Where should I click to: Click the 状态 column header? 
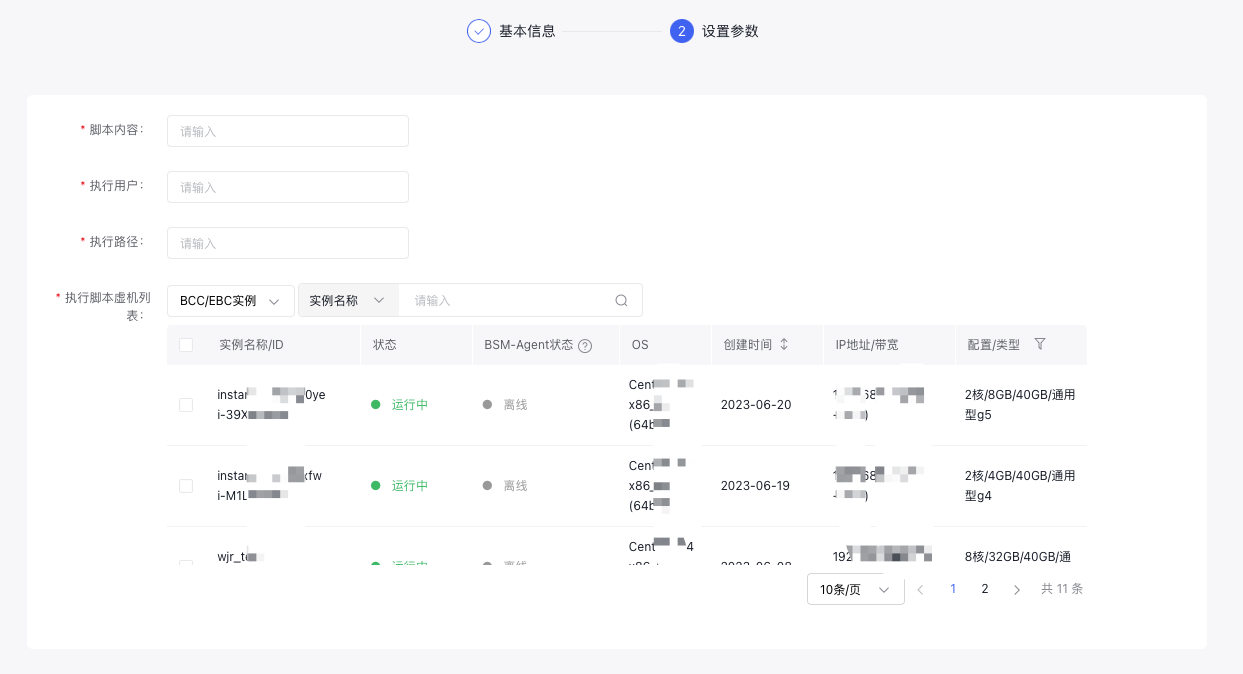(385, 345)
